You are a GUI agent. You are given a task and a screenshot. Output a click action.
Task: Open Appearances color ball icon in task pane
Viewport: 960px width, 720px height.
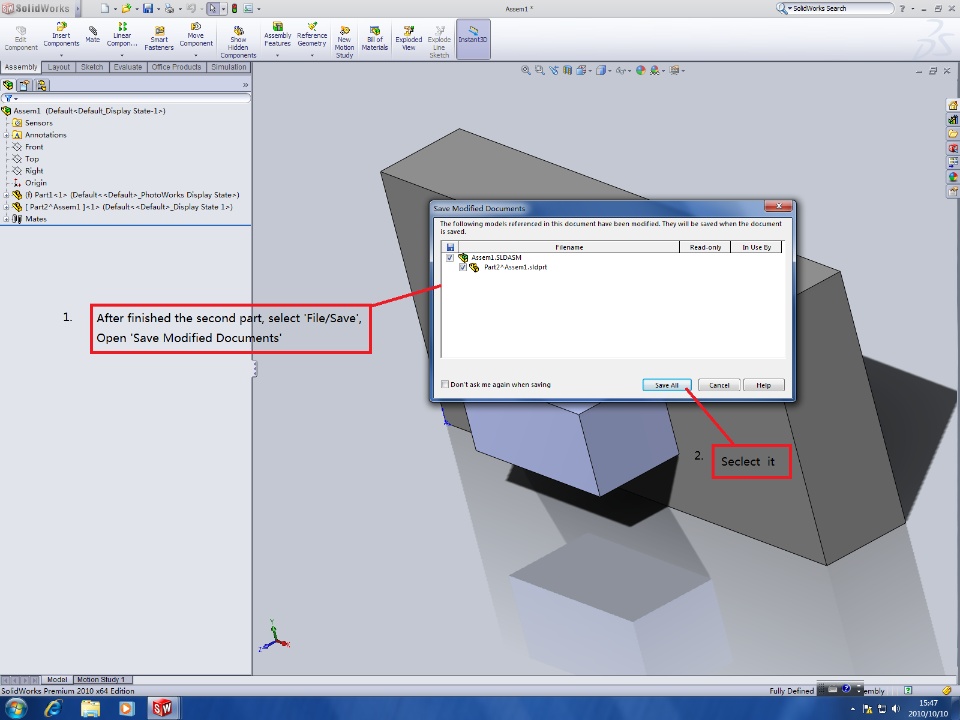(x=953, y=177)
